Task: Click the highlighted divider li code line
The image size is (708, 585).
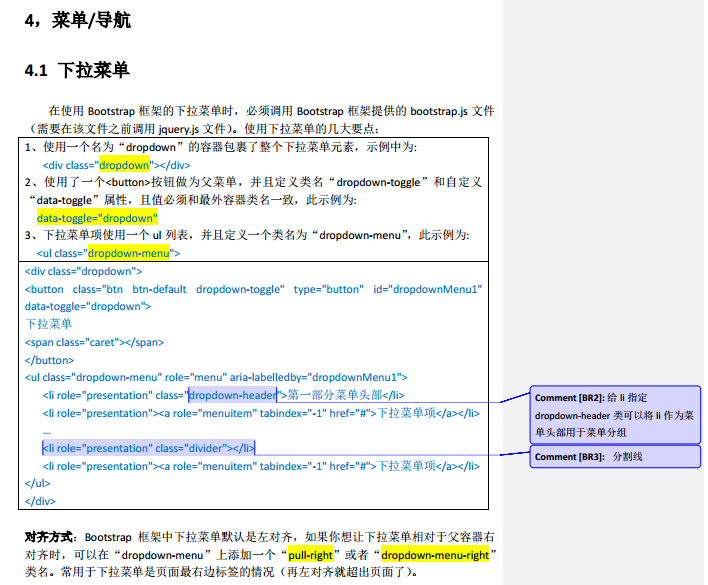Action: (x=149, y=448)
